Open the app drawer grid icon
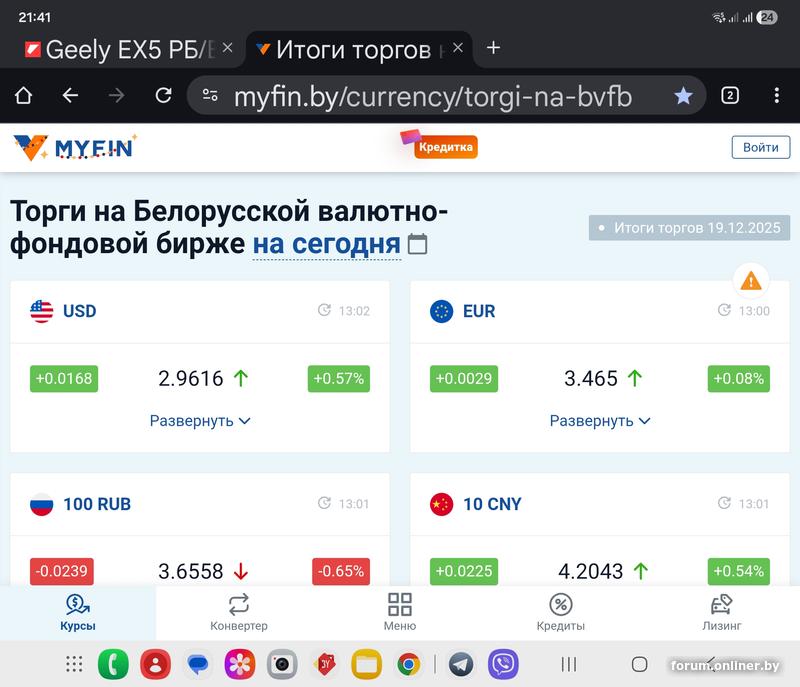The width and height of the screenshot is (800, 687). point(74,664)
